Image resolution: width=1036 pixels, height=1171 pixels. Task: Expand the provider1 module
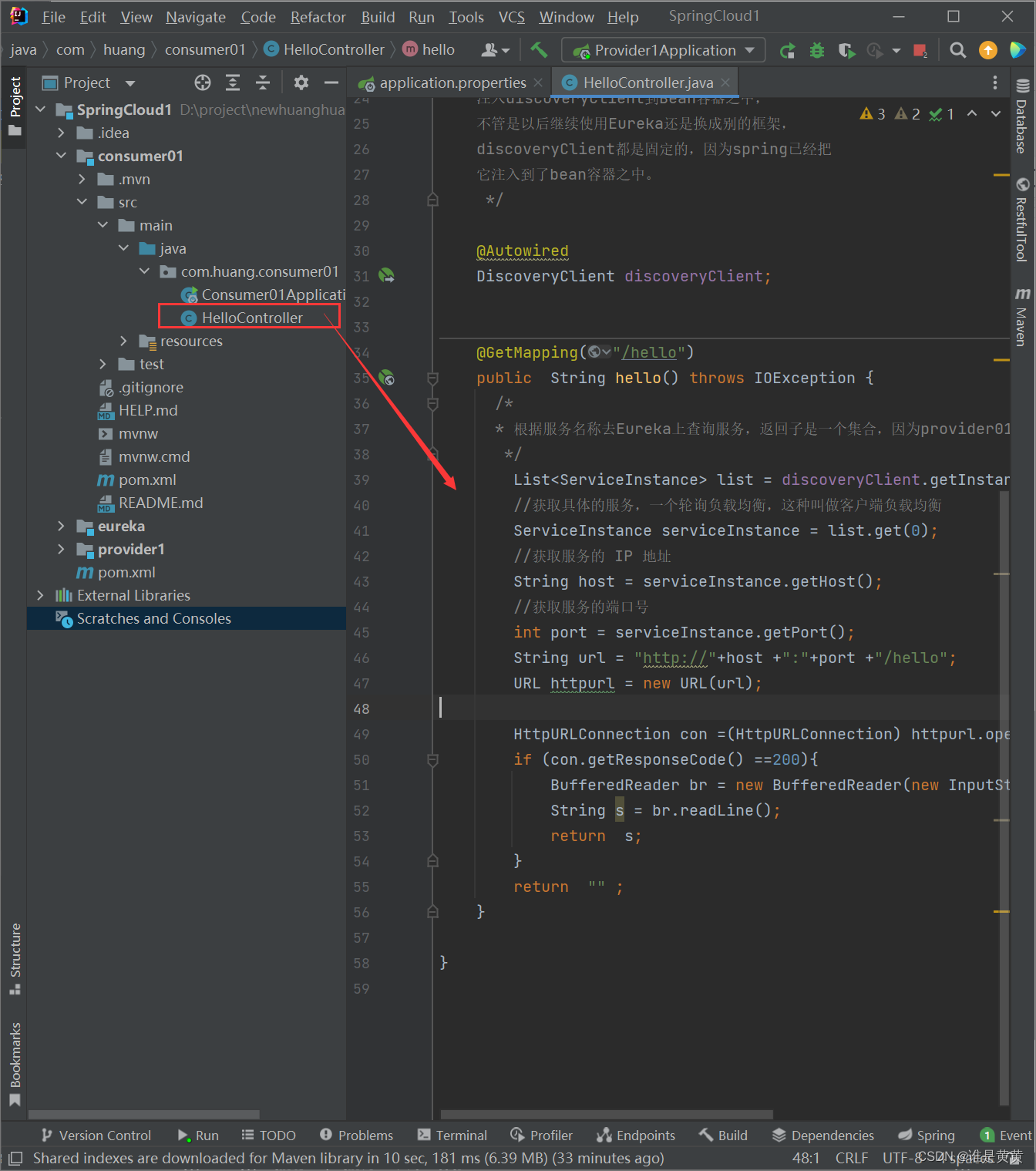[x=62, y=549]
